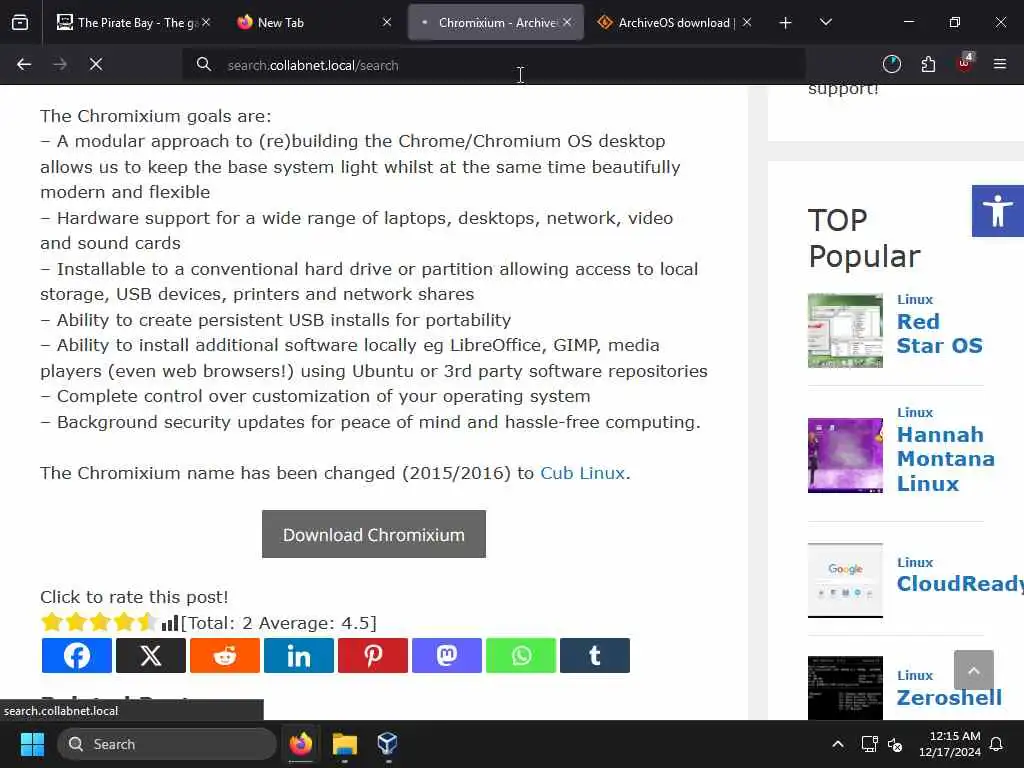Share the post on Reddit
Viewport: 1024px width, 768px height.
[225, 656]
